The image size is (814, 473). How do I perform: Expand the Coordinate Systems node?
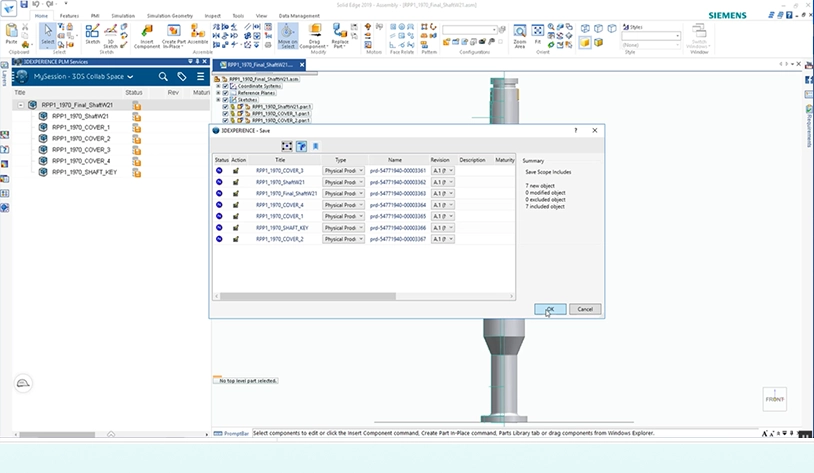219,86
